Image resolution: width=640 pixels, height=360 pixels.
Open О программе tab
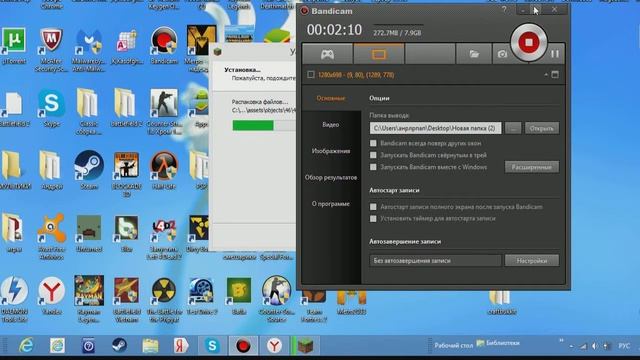[331, 204]
